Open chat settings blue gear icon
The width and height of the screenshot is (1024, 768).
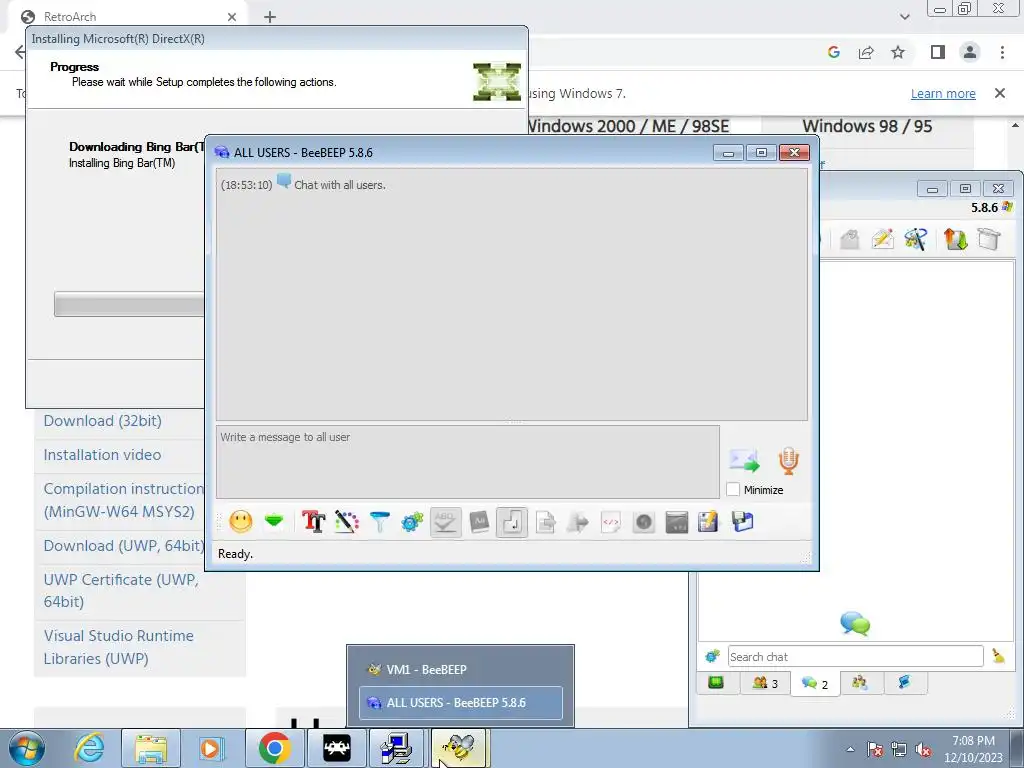coord(412,522)
